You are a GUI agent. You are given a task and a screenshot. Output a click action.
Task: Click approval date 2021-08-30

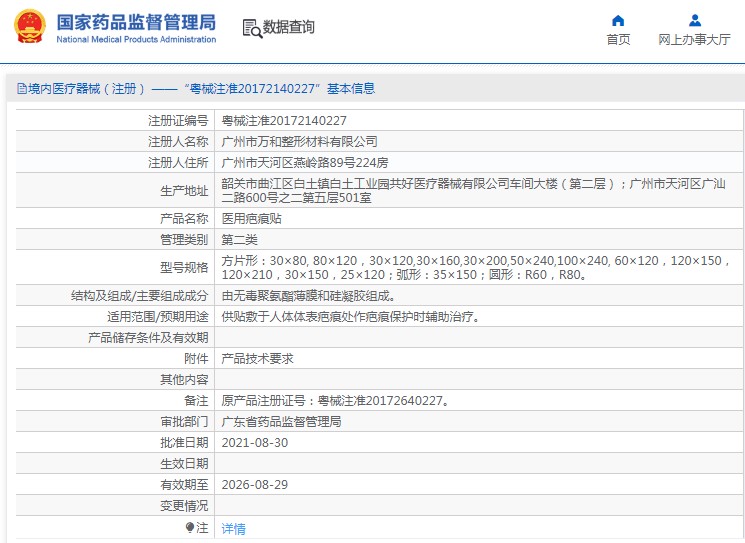pos(255,443)
